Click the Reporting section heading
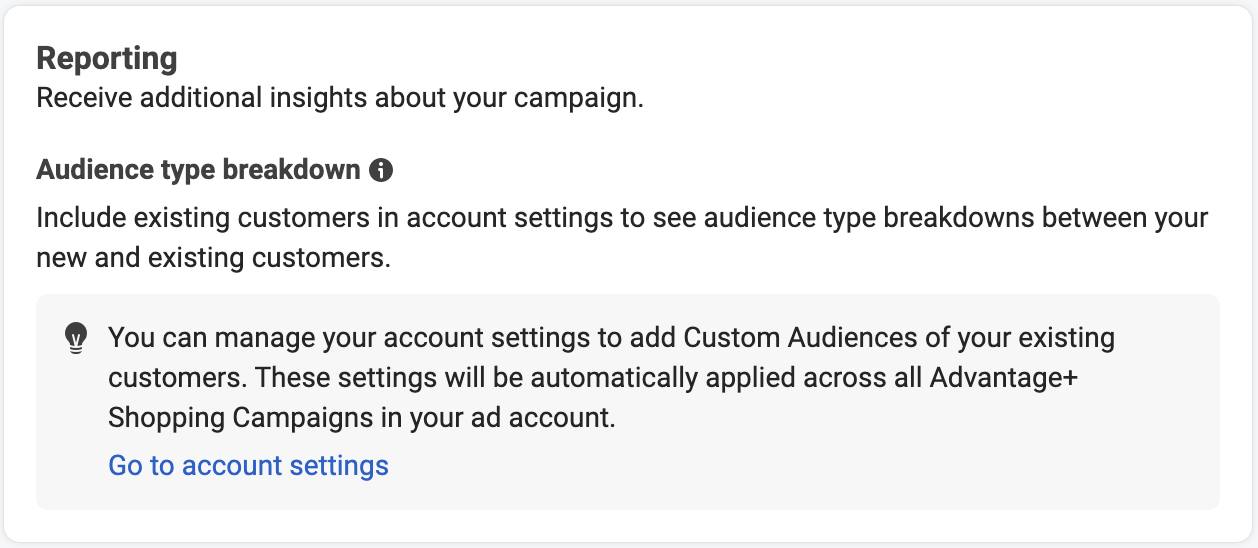Image resolution: width=1258 pixels, height=548 pixels. point(107,58)
